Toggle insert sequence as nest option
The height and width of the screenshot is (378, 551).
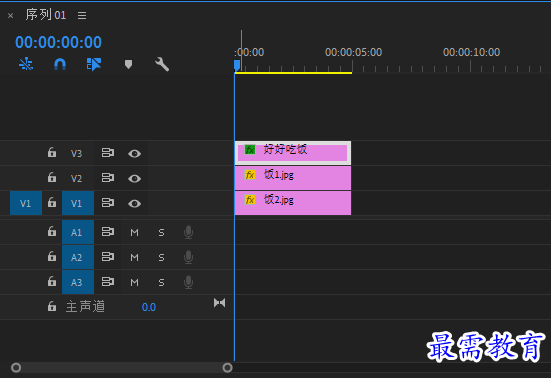[26, 64]
